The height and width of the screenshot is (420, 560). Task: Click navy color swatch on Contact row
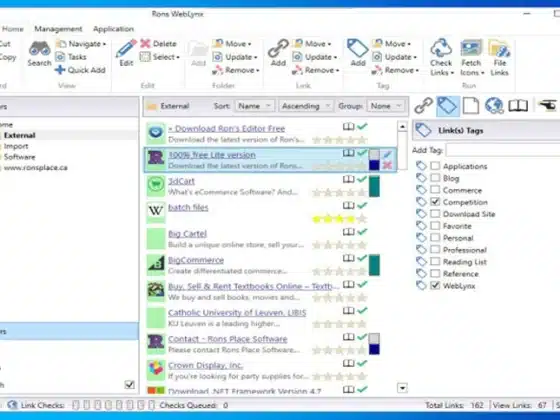(x=374, y=349)
